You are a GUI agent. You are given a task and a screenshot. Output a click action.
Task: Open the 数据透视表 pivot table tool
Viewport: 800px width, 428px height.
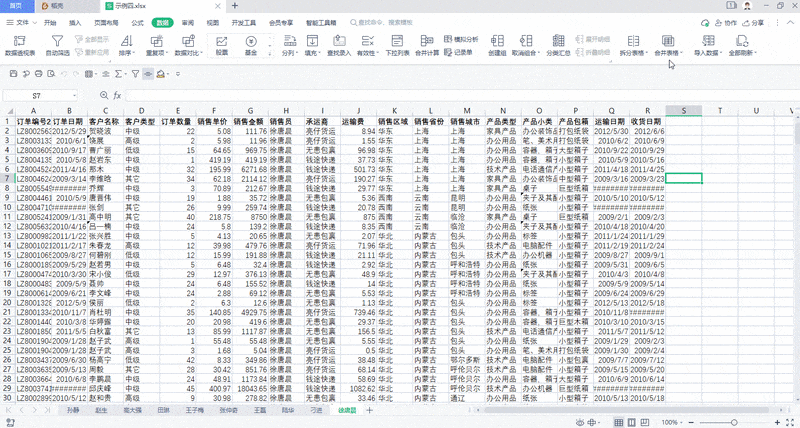20,44
